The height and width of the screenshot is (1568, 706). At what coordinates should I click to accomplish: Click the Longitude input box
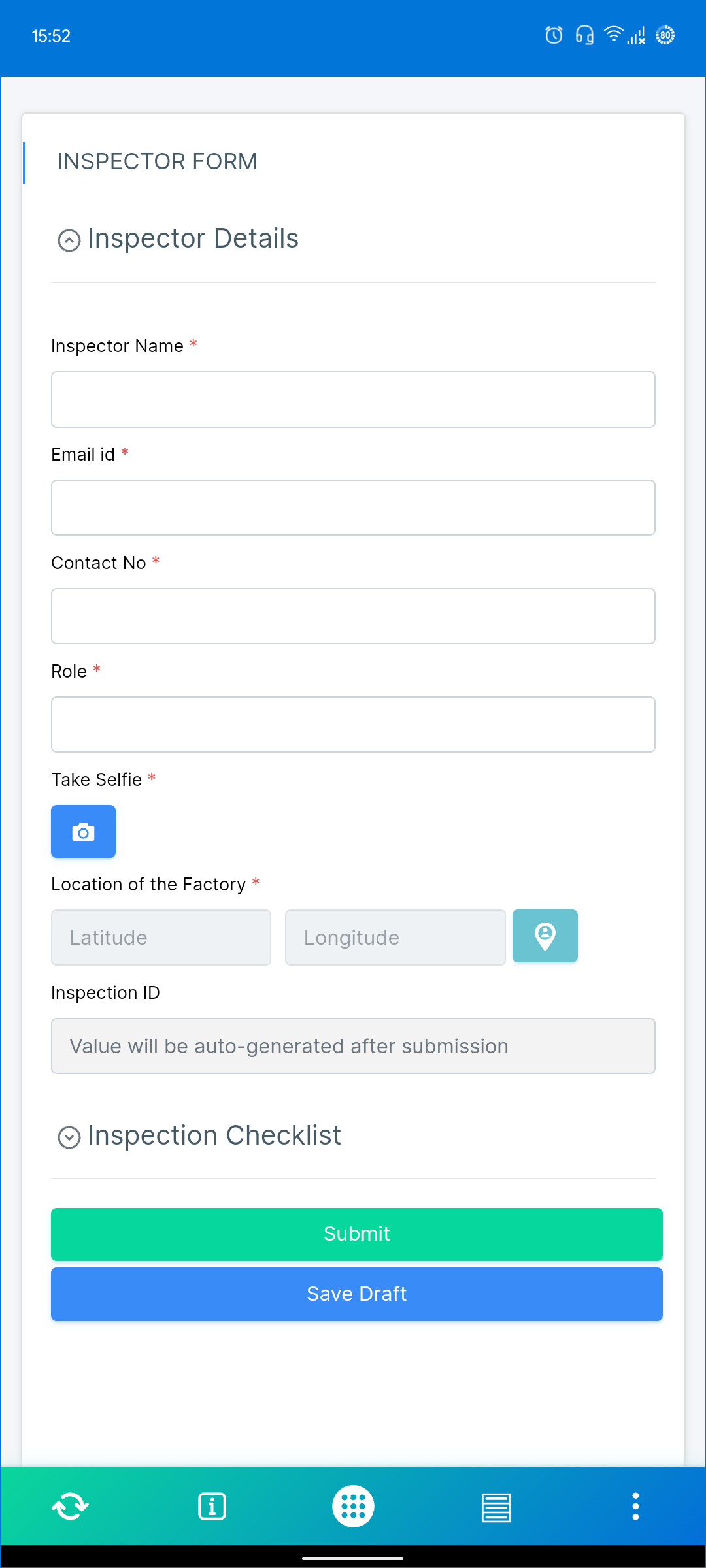[395, 937]
